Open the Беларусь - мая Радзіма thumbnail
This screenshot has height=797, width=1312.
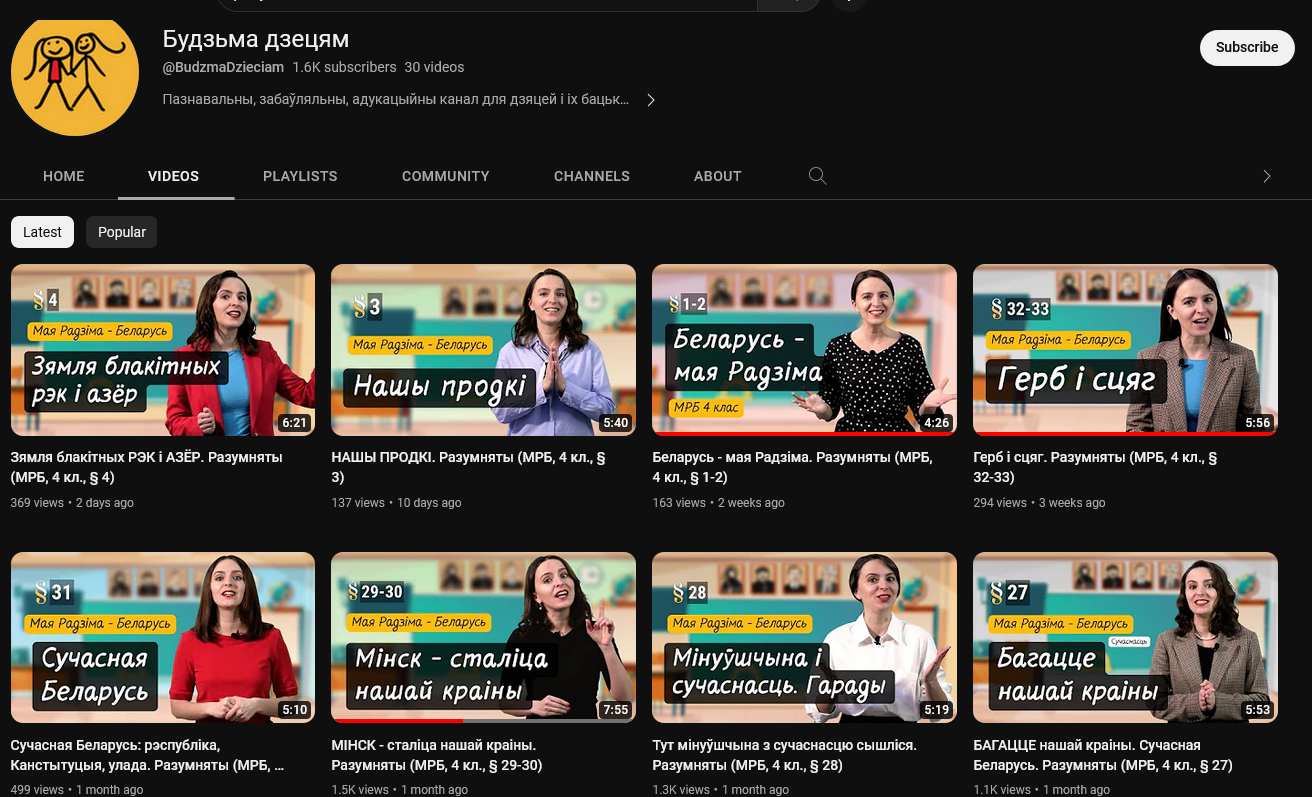pyautogui.click(x=805, y=350)
